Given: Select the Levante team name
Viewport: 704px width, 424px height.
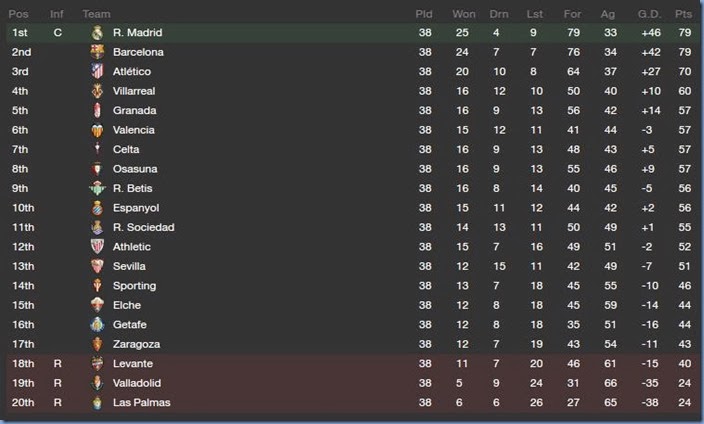Looking at the screenshot, I should pyautogui.click(x=133, y=364).
